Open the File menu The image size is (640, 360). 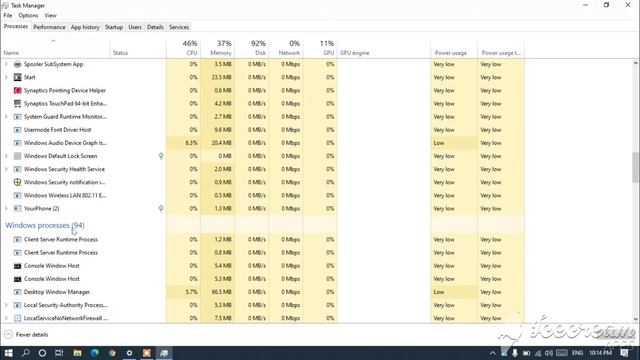[x=8, y=15]
